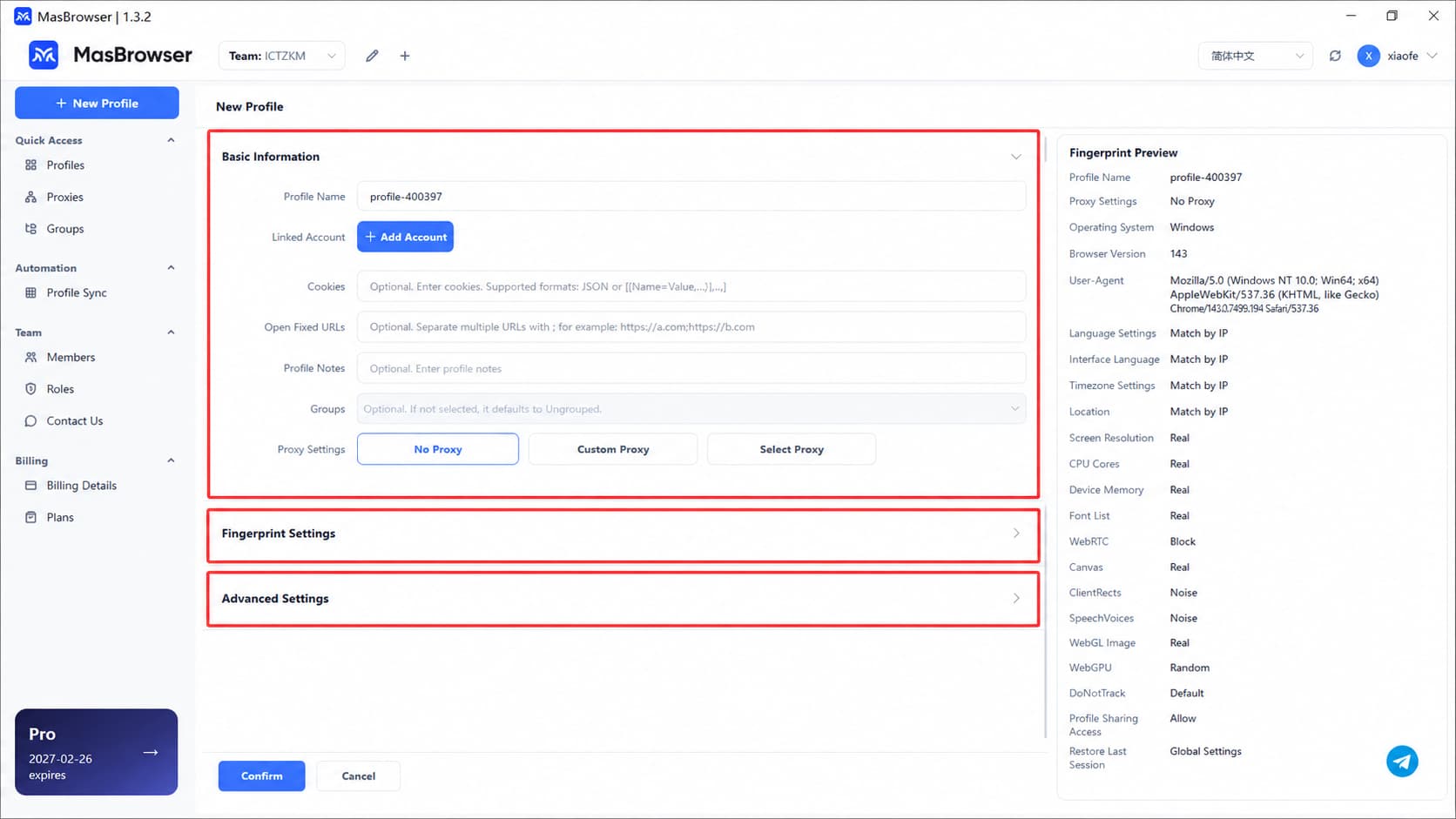The image size is (1456, 819).
Task: Open the Telegram support chat icon
Action: tap(1402, 762)
